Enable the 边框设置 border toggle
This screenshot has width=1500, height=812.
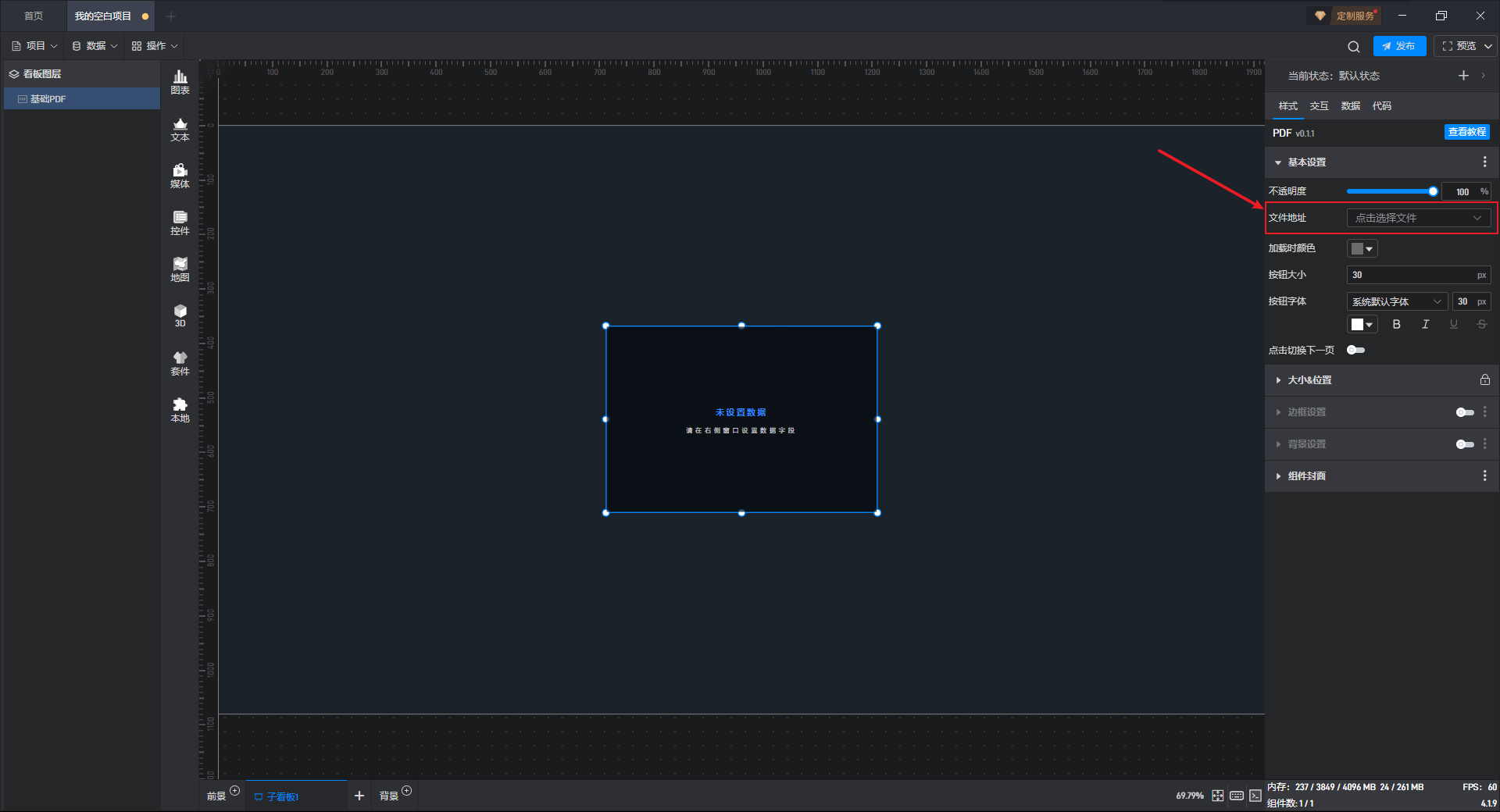click(1464, 412)
